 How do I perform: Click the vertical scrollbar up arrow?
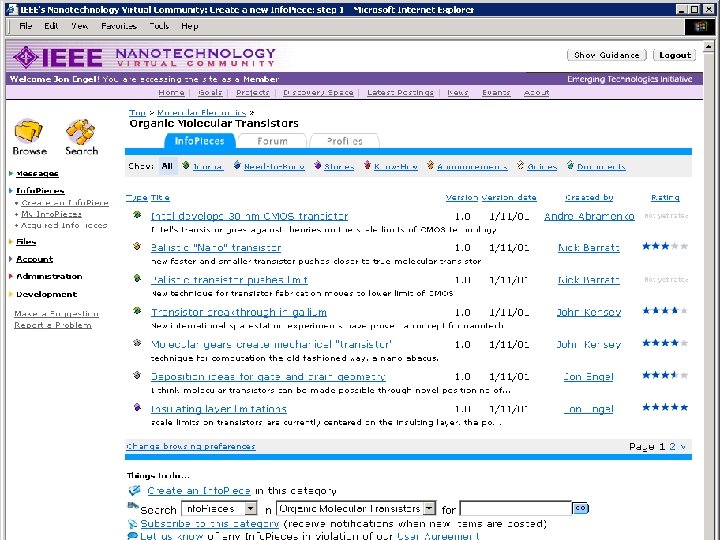tap(708, 46)
